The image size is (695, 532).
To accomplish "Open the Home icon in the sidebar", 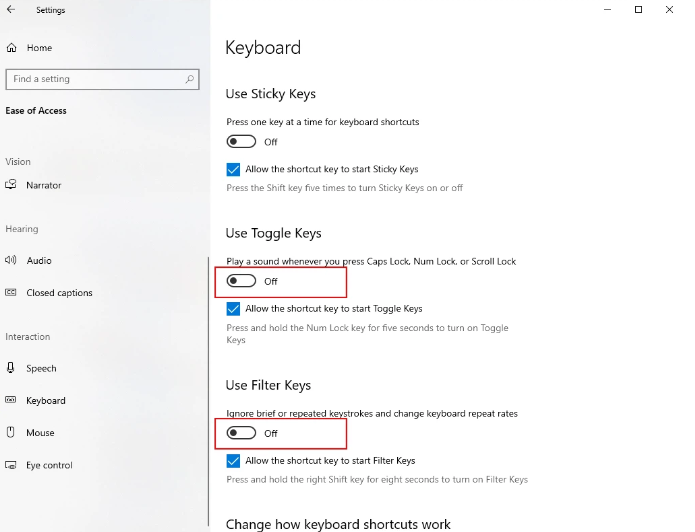I will 12,47.
